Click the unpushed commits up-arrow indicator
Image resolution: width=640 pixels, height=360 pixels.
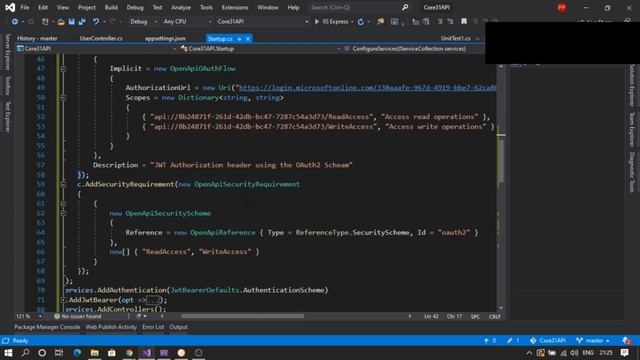(x=490, y=340)
